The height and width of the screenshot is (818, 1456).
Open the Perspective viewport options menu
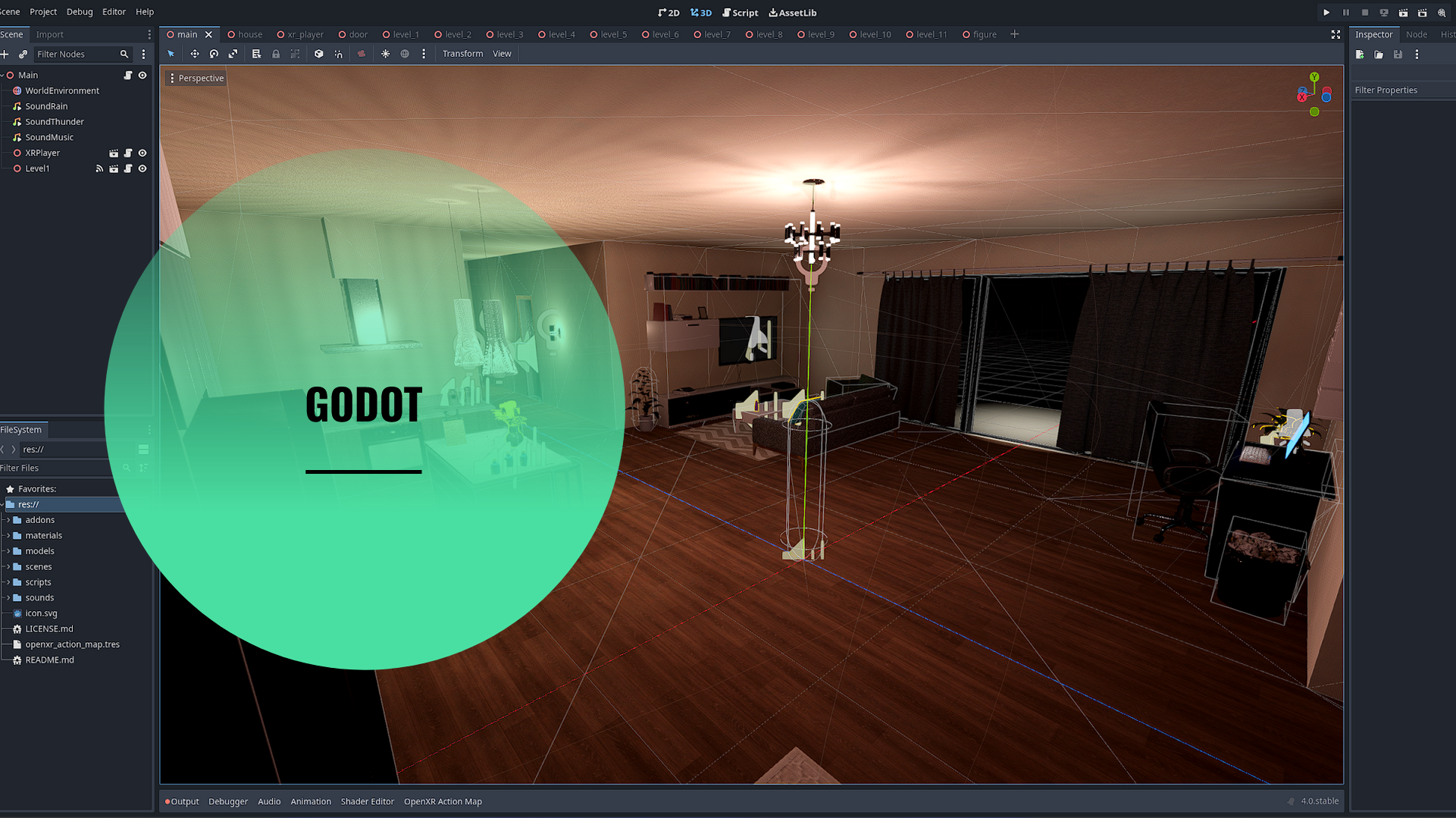click(196, 78)
